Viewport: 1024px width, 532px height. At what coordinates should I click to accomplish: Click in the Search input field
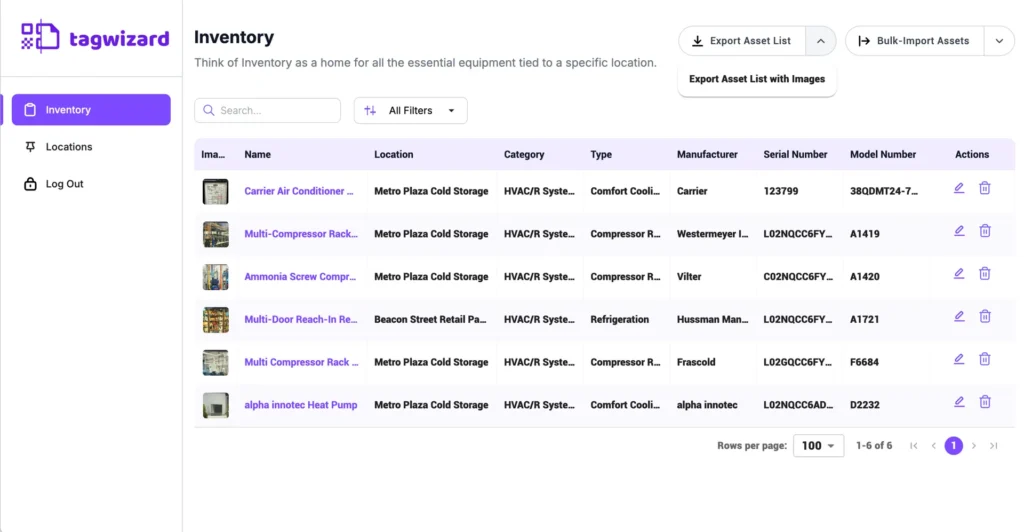[268, 110]
